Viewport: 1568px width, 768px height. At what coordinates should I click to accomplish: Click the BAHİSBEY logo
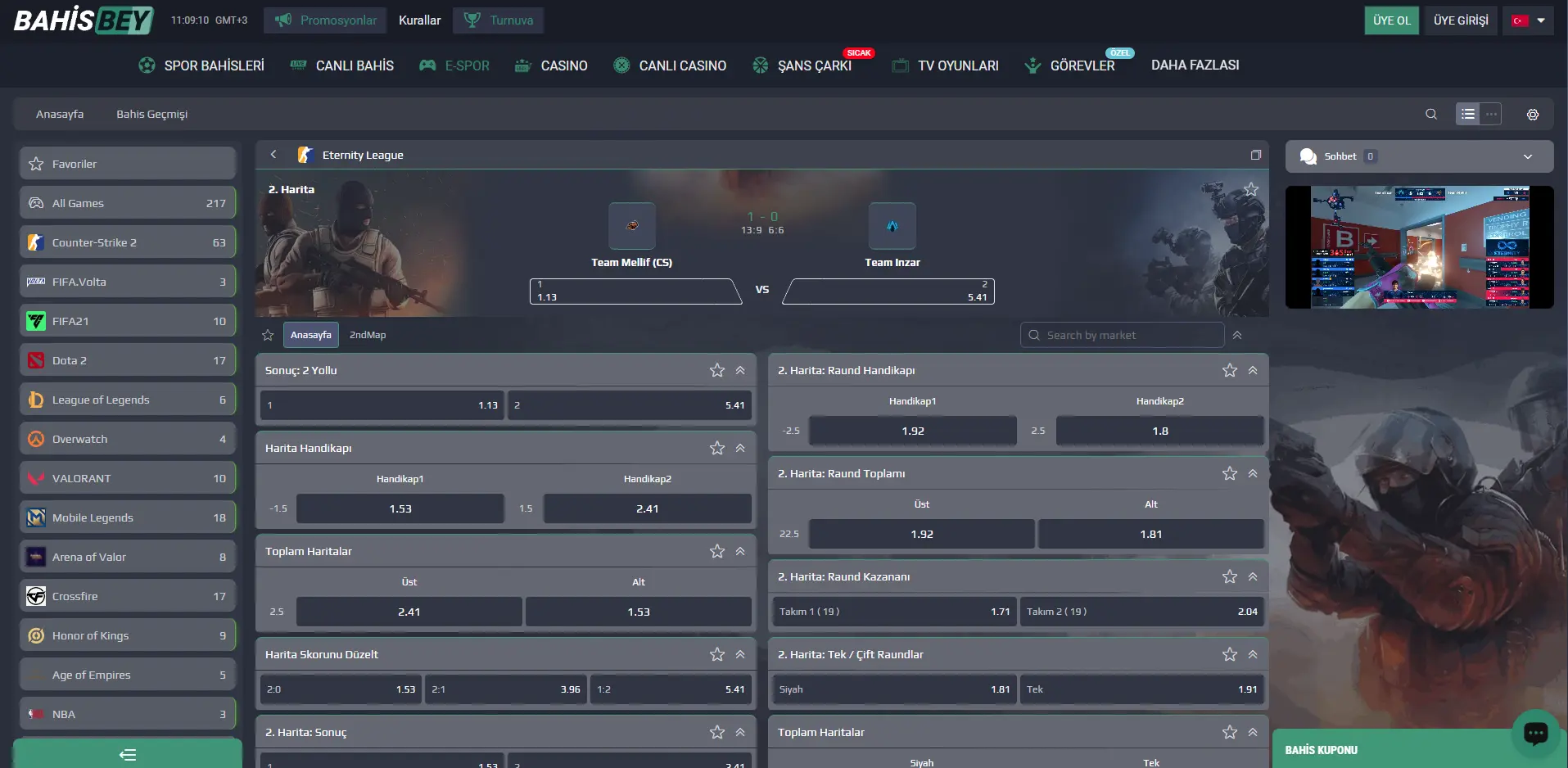[84, 20]
